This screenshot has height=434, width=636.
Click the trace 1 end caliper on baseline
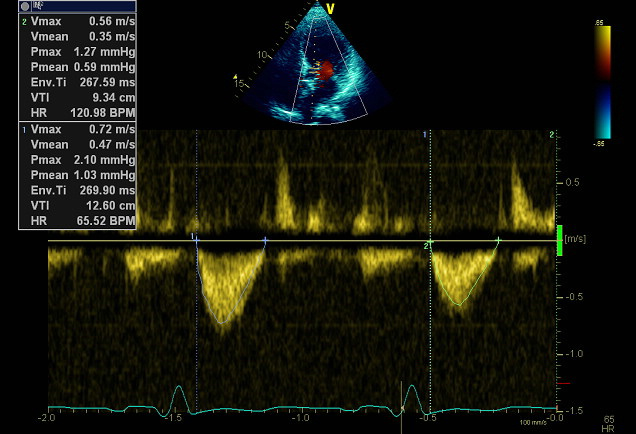(265, 240)
